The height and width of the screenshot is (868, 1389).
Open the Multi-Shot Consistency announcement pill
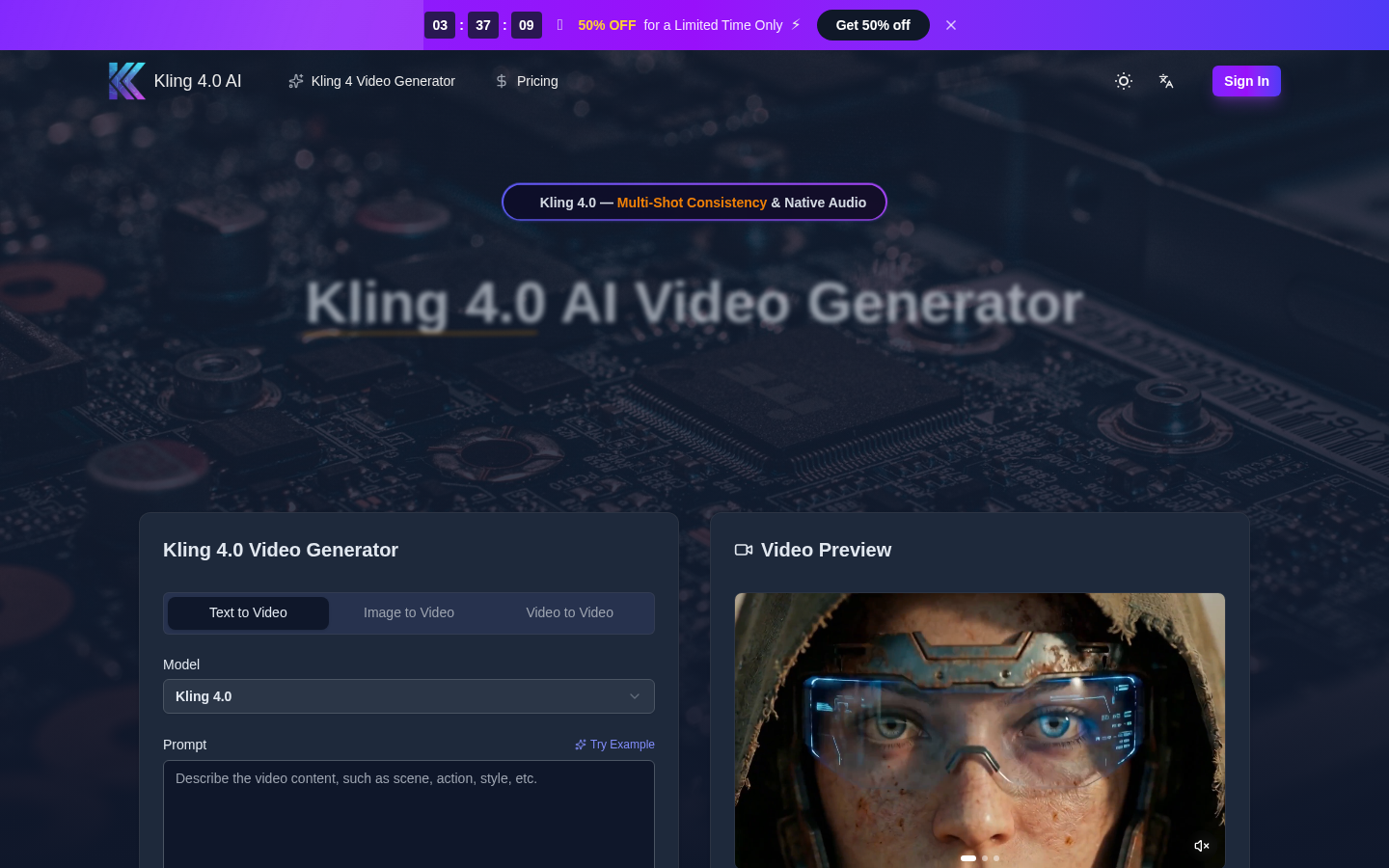tap(694, 202)
